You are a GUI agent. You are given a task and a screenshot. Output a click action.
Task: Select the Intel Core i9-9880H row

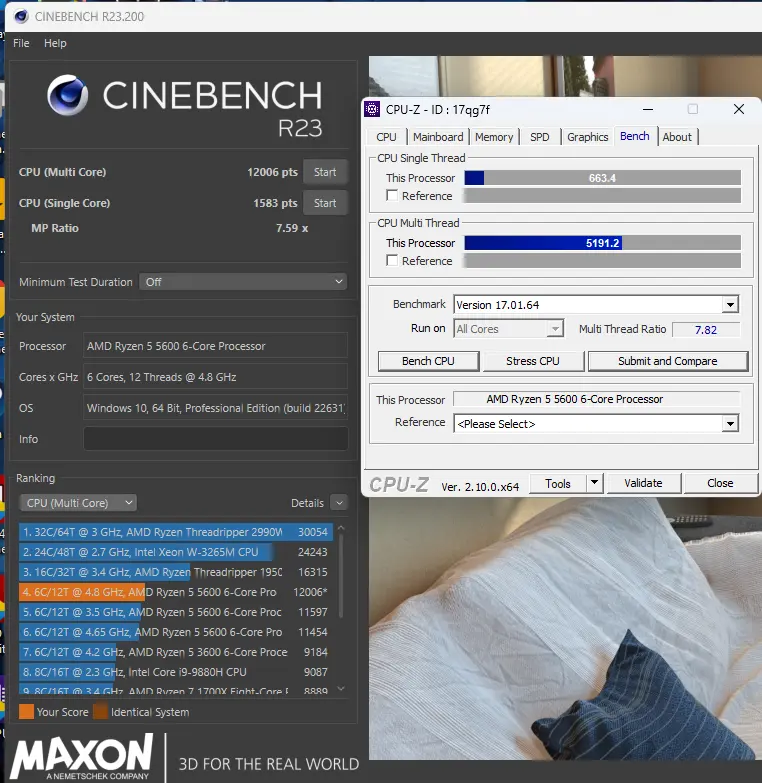(x=176, y=672)
